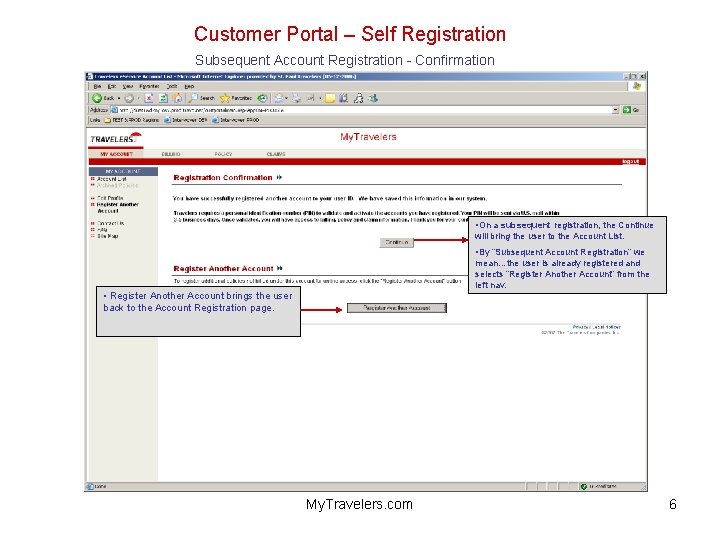Click the arrow icon beside Register Another Account heading
720x540 pixels.
pyautogui.click(x=280, y=268)
